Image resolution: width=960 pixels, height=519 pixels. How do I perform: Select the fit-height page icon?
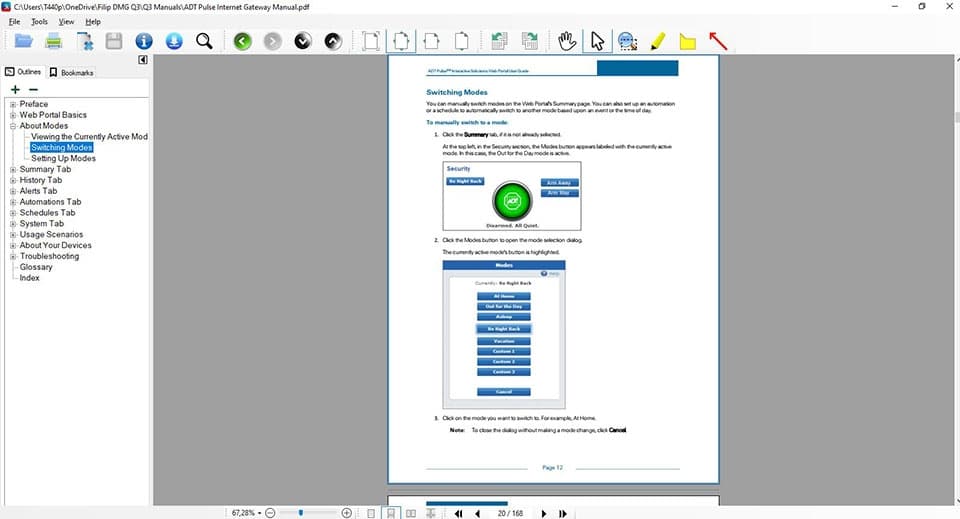462,41
